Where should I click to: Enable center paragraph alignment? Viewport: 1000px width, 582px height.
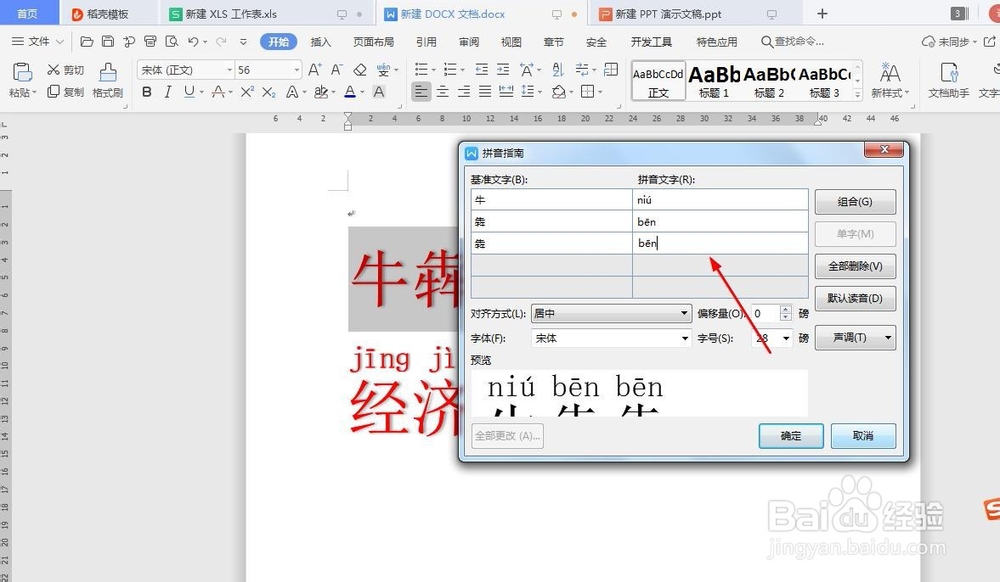(x=442, y=92)
